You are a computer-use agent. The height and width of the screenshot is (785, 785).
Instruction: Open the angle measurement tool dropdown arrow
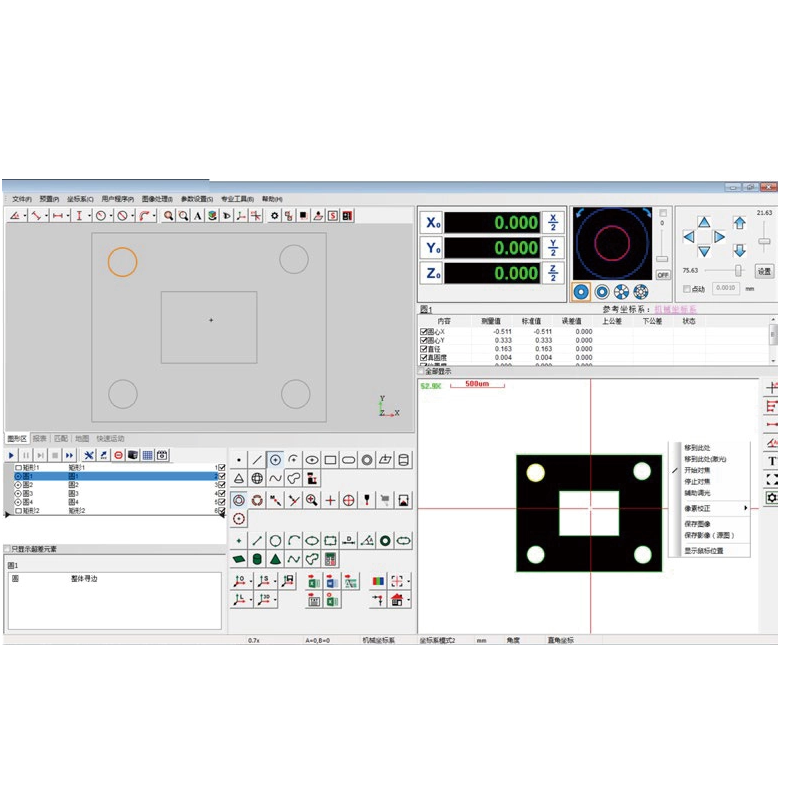tap(26, 216)
